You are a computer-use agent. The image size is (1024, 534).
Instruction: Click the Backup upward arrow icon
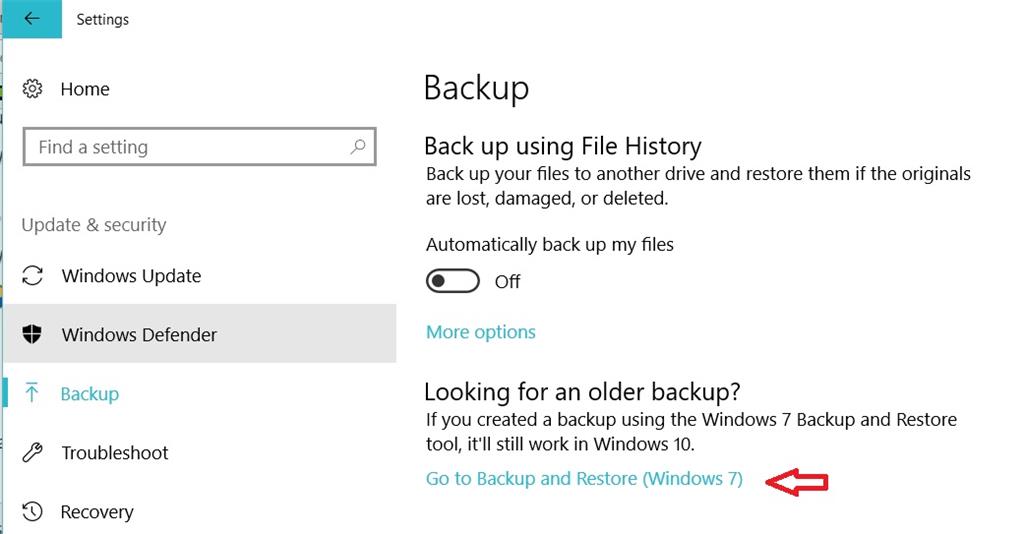point(31,393)
